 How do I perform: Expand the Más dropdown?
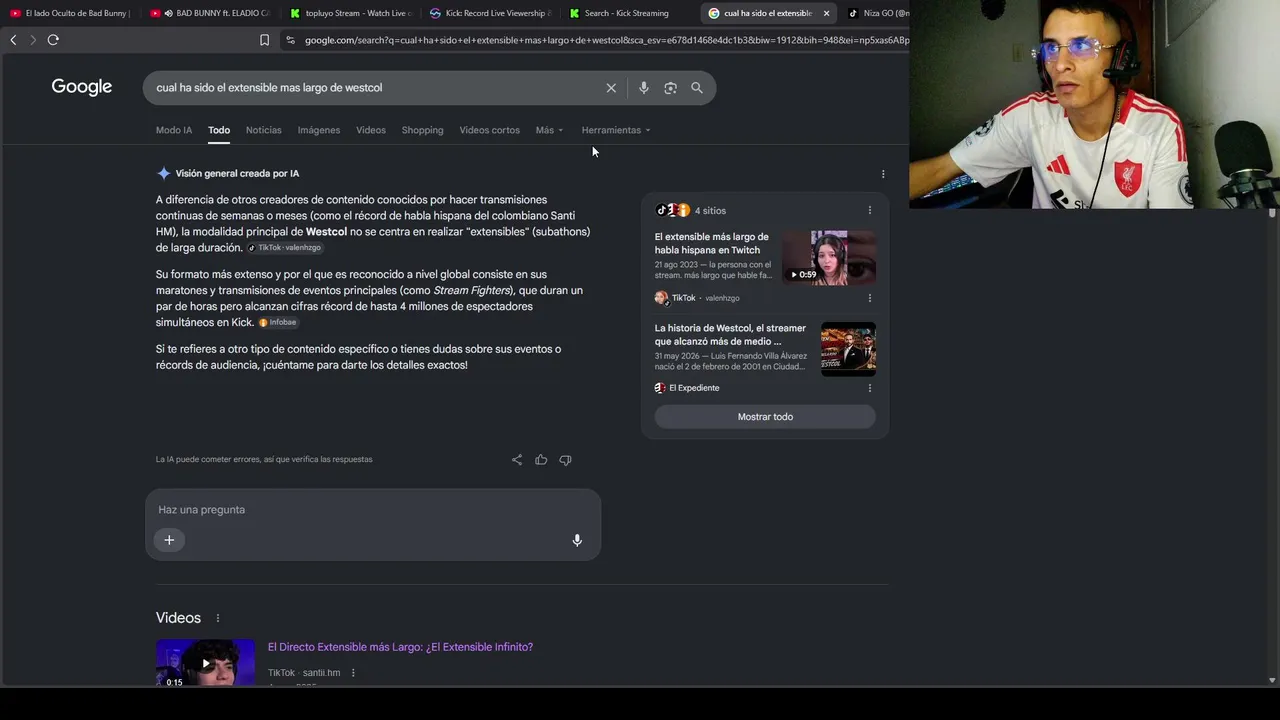pos(549,130)
